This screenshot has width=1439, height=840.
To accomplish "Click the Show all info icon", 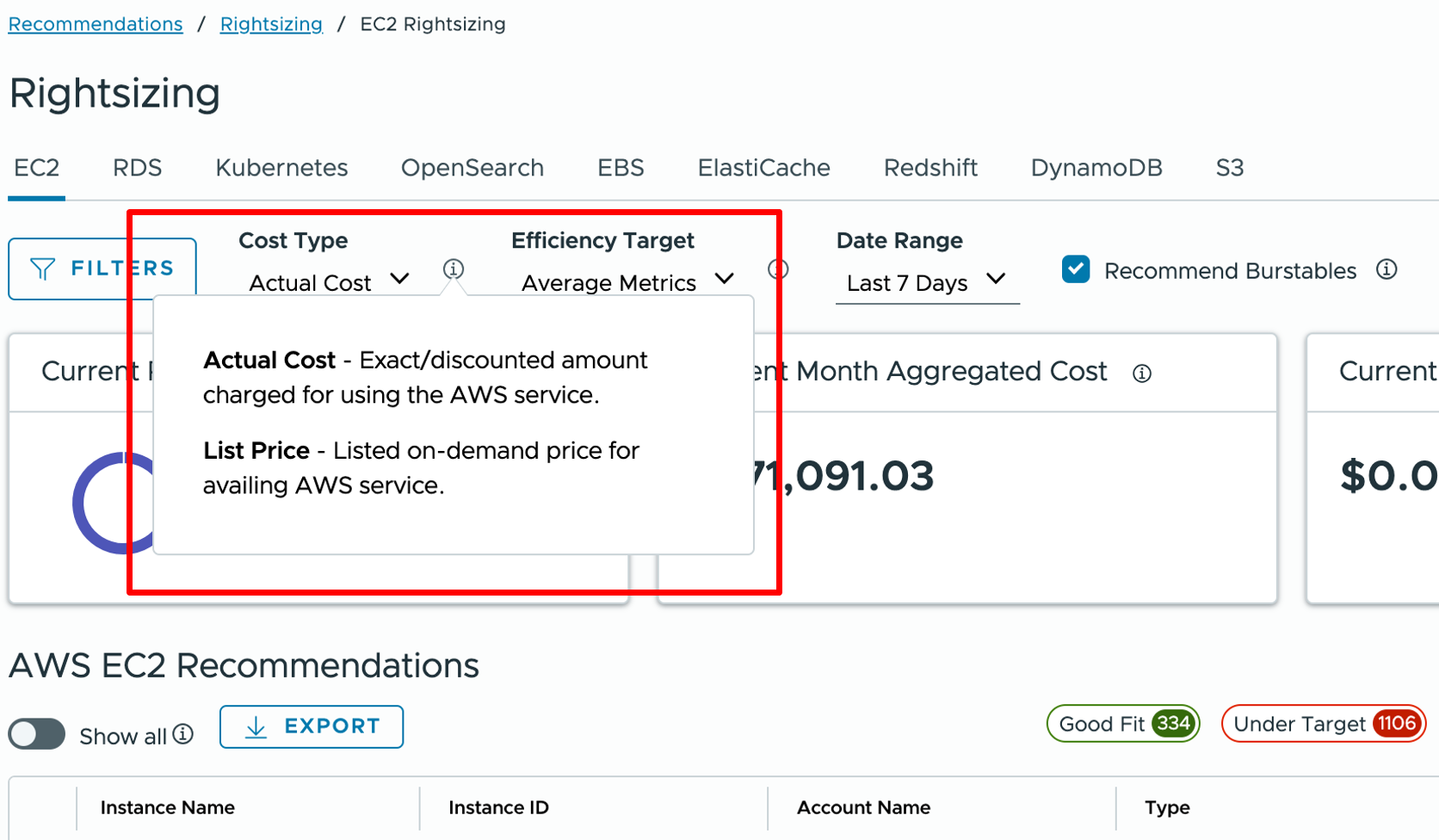I will (182, 734).
